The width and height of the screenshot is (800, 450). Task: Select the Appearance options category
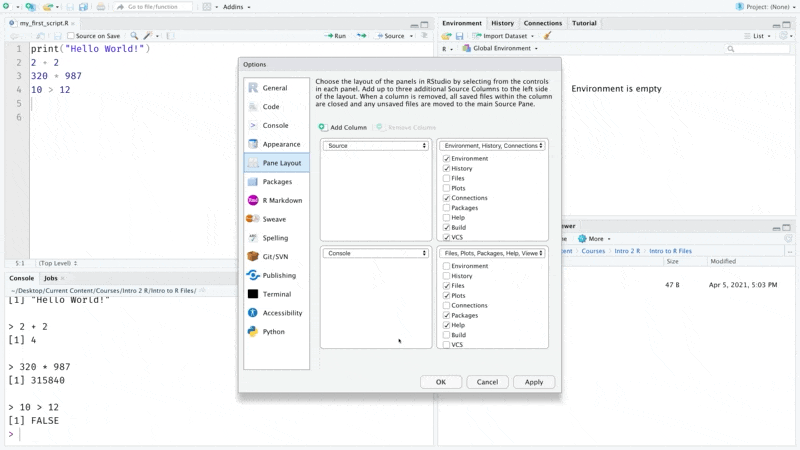276,144
